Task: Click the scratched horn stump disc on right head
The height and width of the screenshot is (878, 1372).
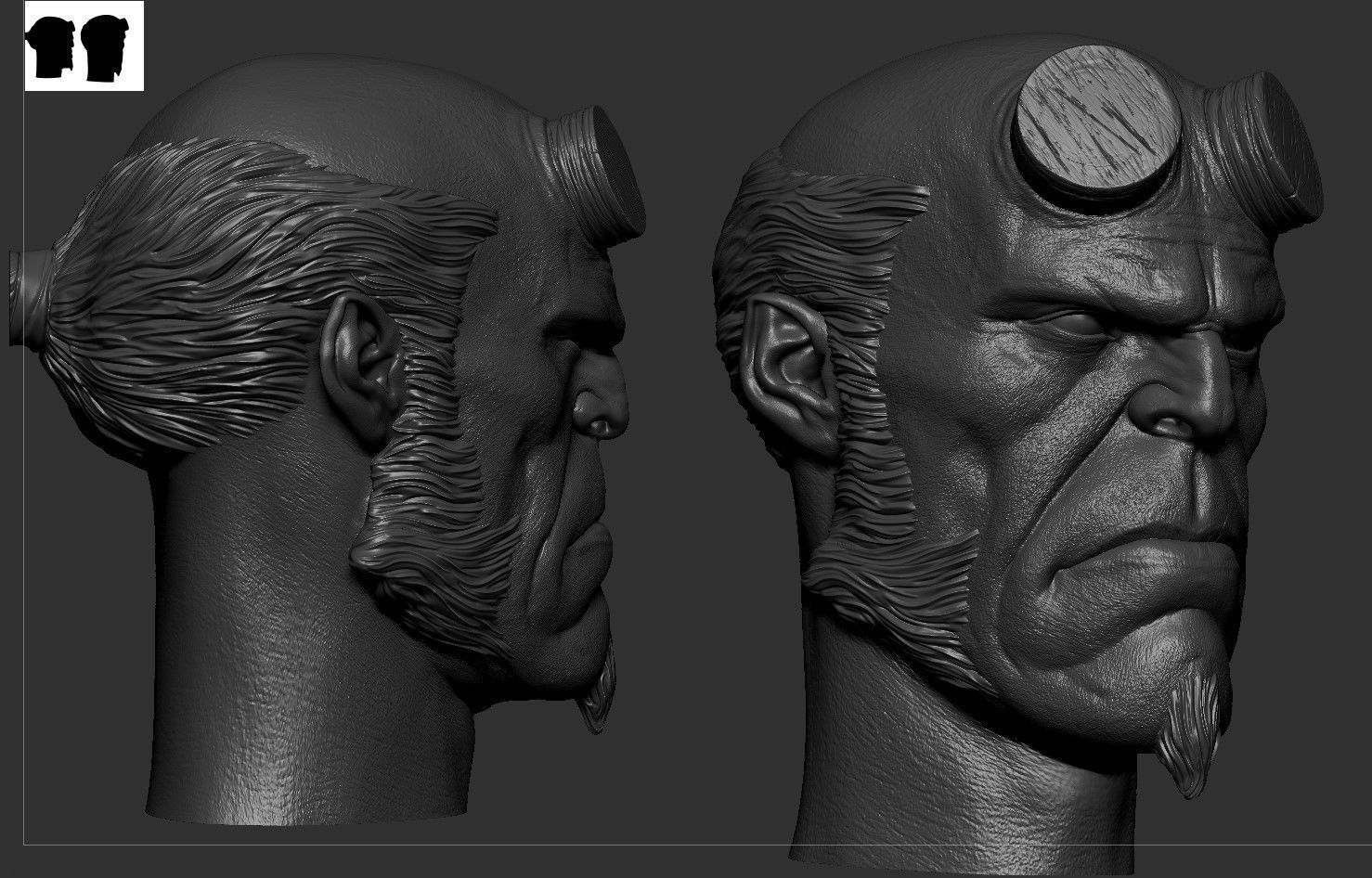Action: point(1098,120)
